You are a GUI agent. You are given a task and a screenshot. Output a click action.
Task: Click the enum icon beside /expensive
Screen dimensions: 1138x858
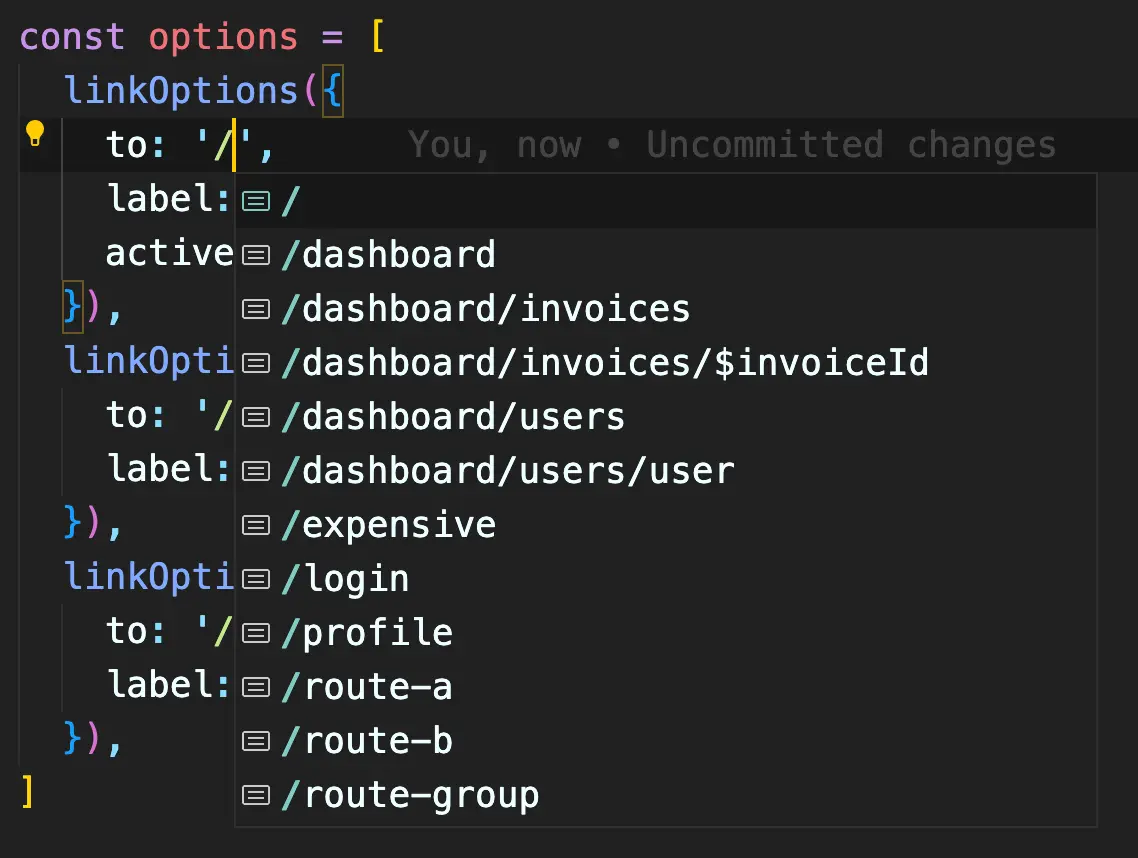point(257,525)
